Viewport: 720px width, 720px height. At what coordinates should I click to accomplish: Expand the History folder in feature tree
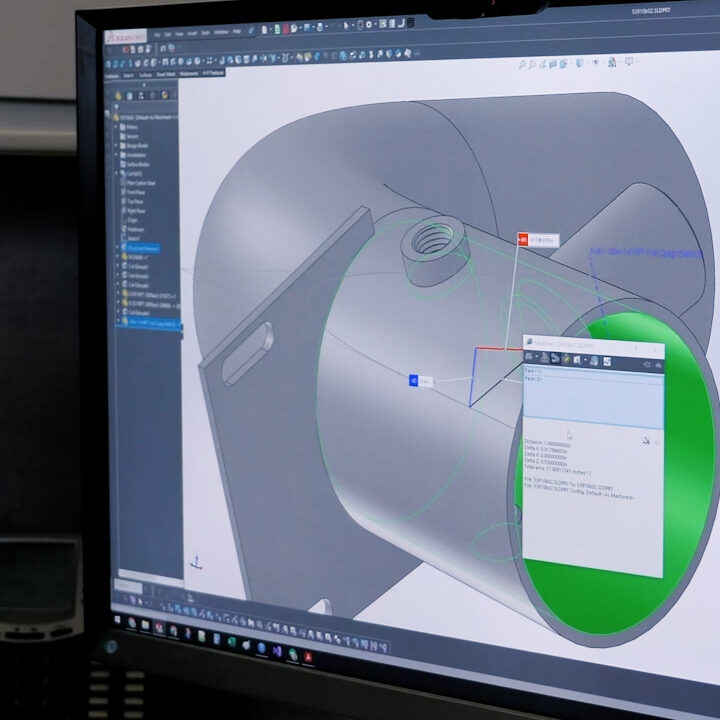pos(132,129)
